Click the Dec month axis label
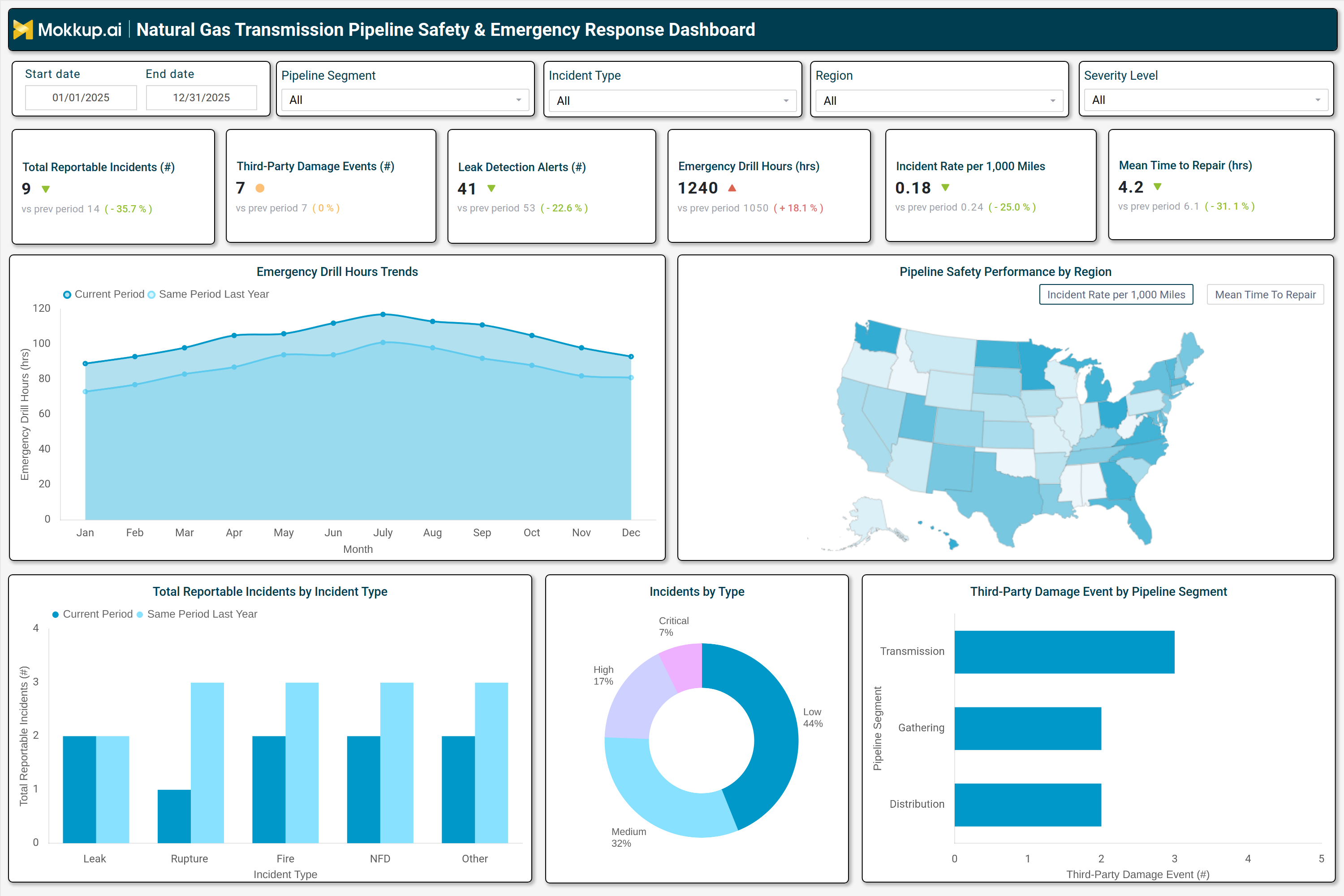 point(631,533)
